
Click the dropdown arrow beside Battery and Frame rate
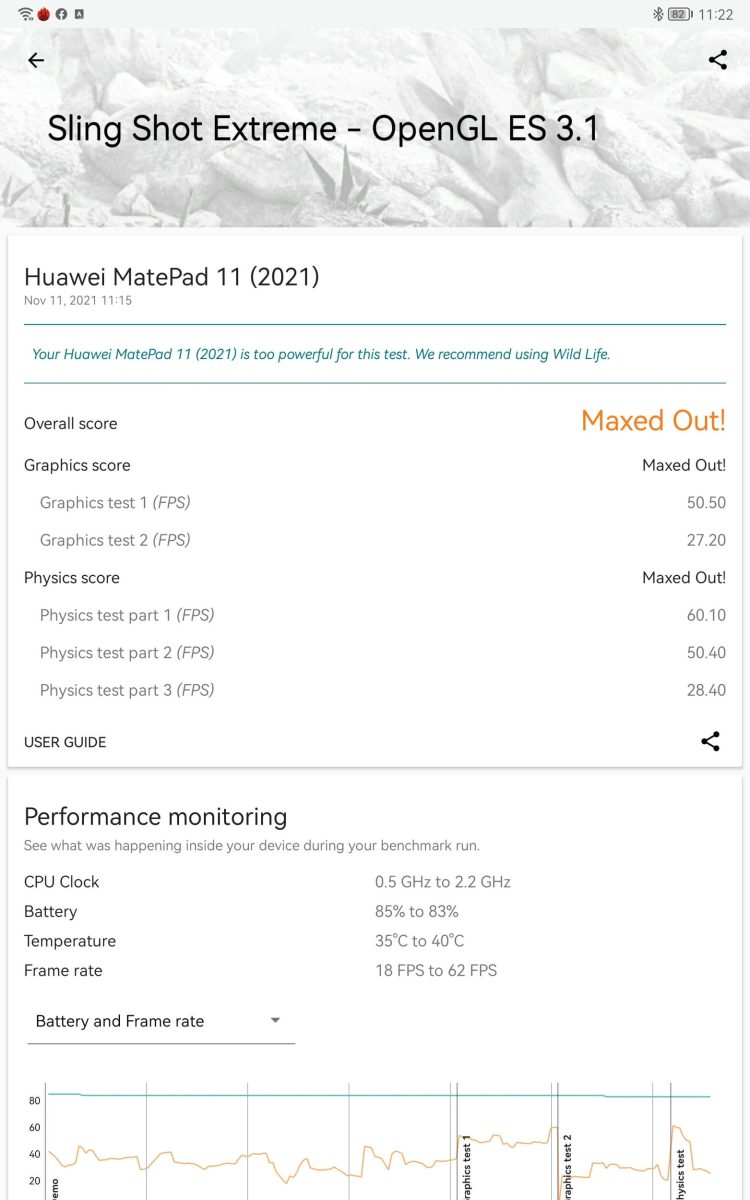coord(275,1020)
